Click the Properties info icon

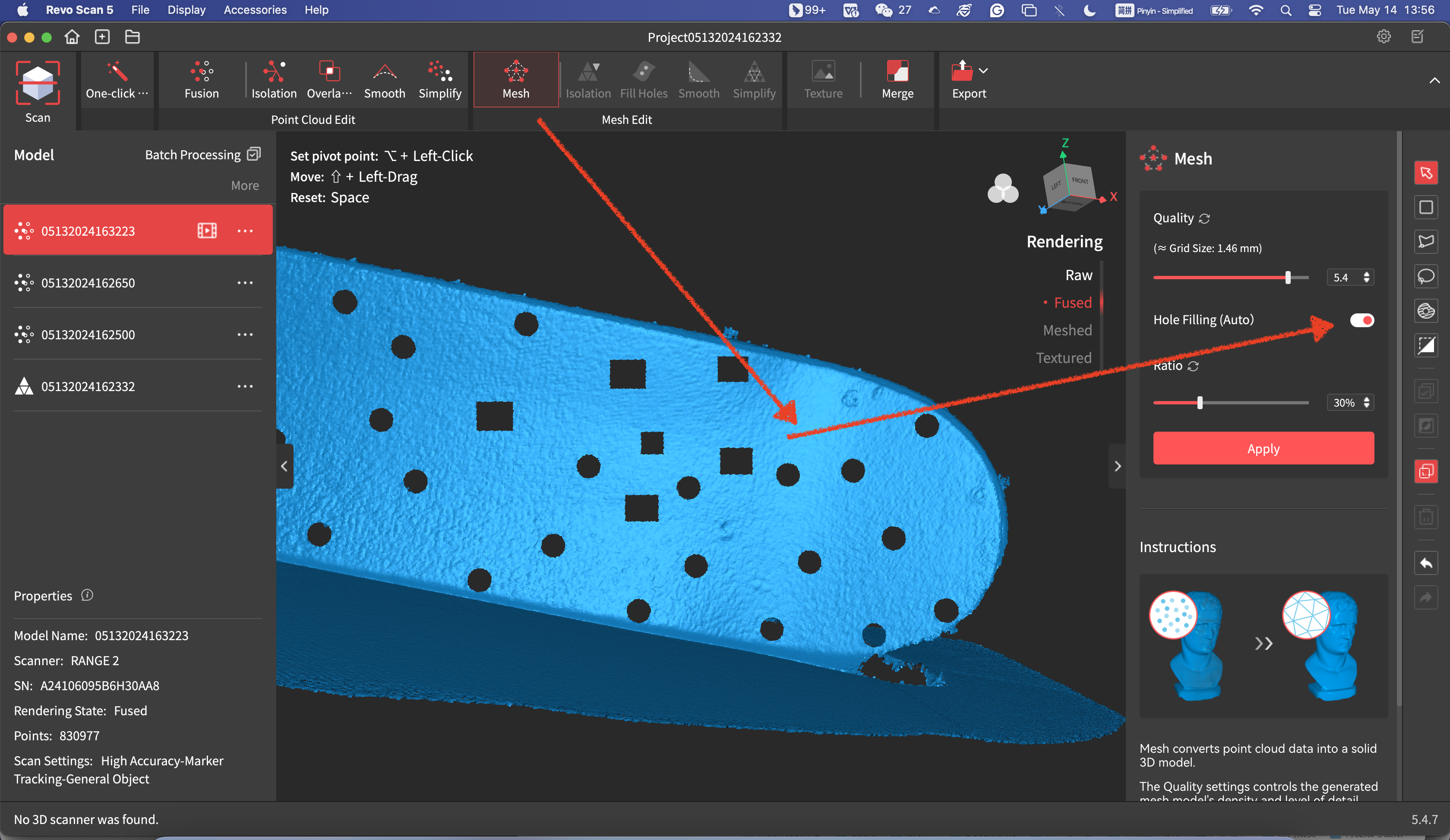click(x=87, y=595)
